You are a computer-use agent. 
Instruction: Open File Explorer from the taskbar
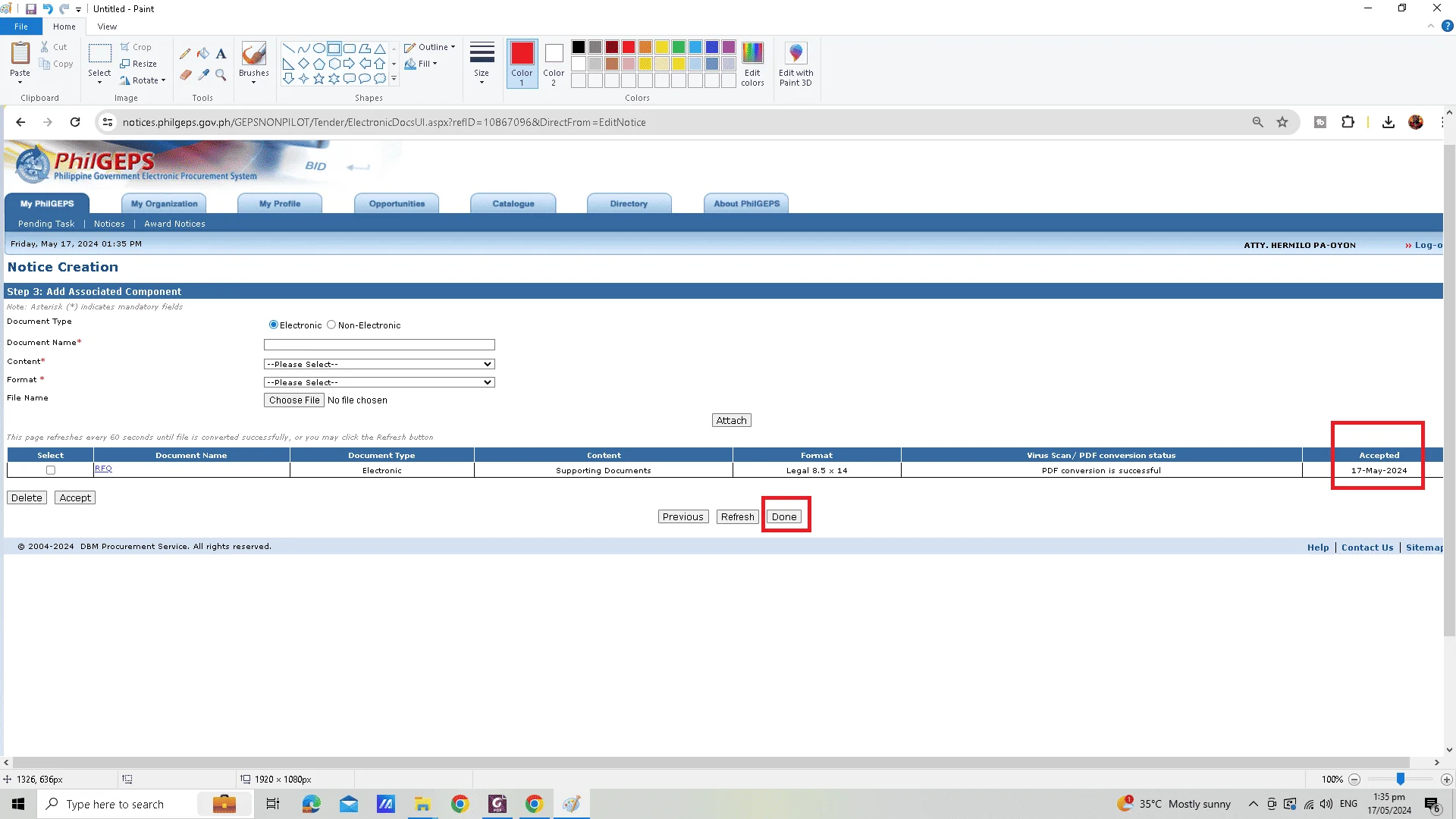coord(422,804)
